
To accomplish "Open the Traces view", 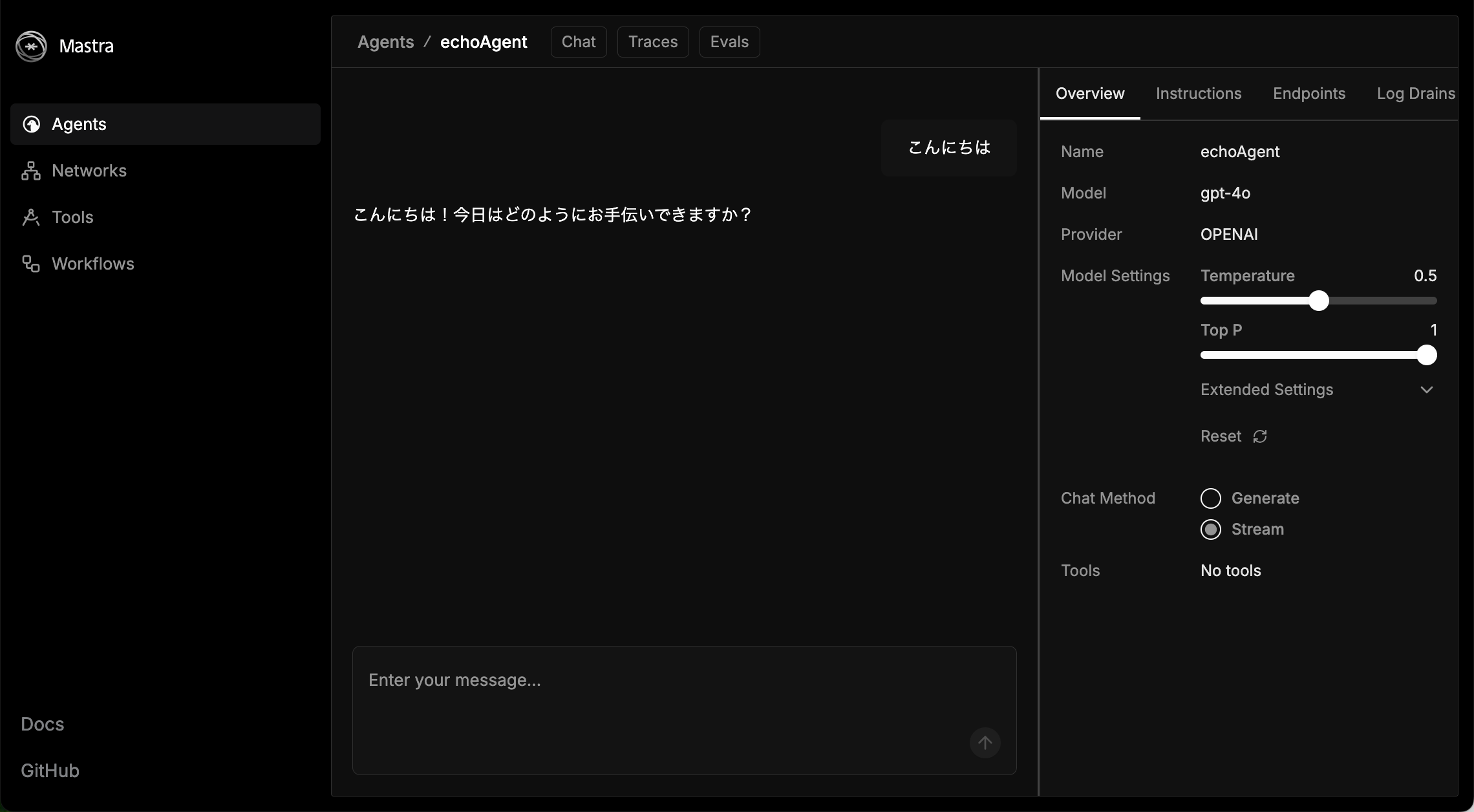I will click(652, 42).
